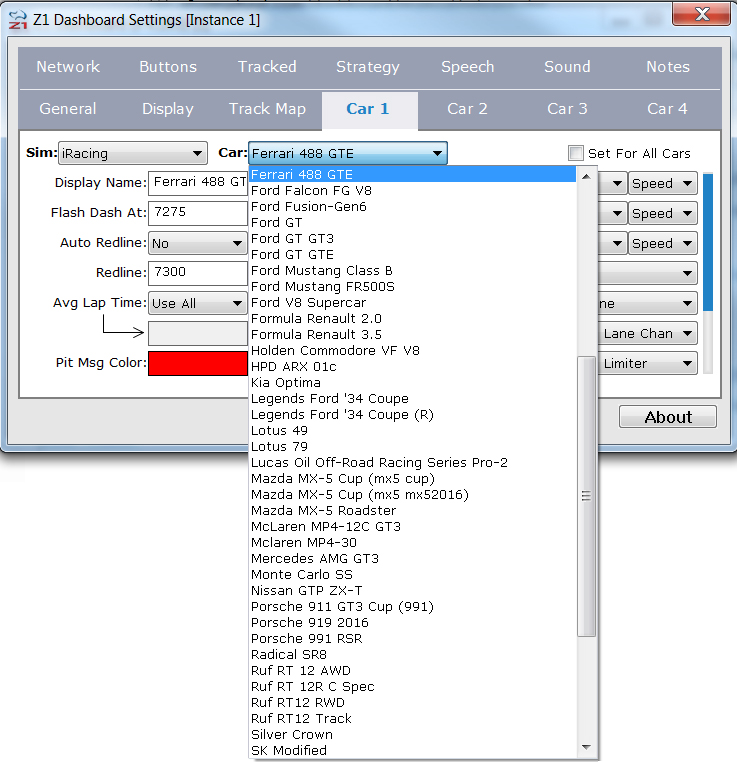The width and height of the screenshot is (737, 762).
Task: Click the About button
Action: [668, 417]
